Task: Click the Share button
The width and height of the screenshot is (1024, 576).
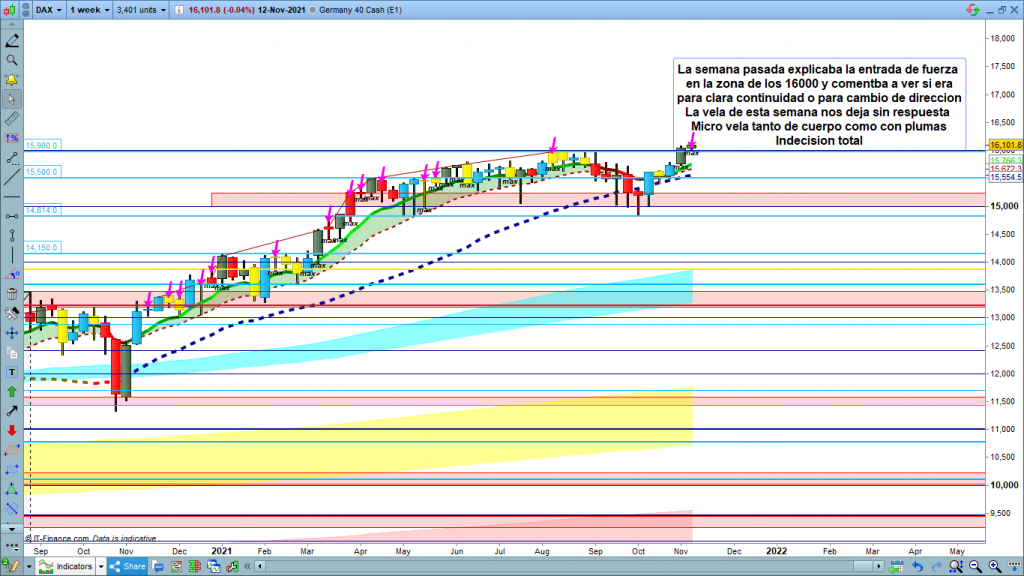Action: (127, 566)
